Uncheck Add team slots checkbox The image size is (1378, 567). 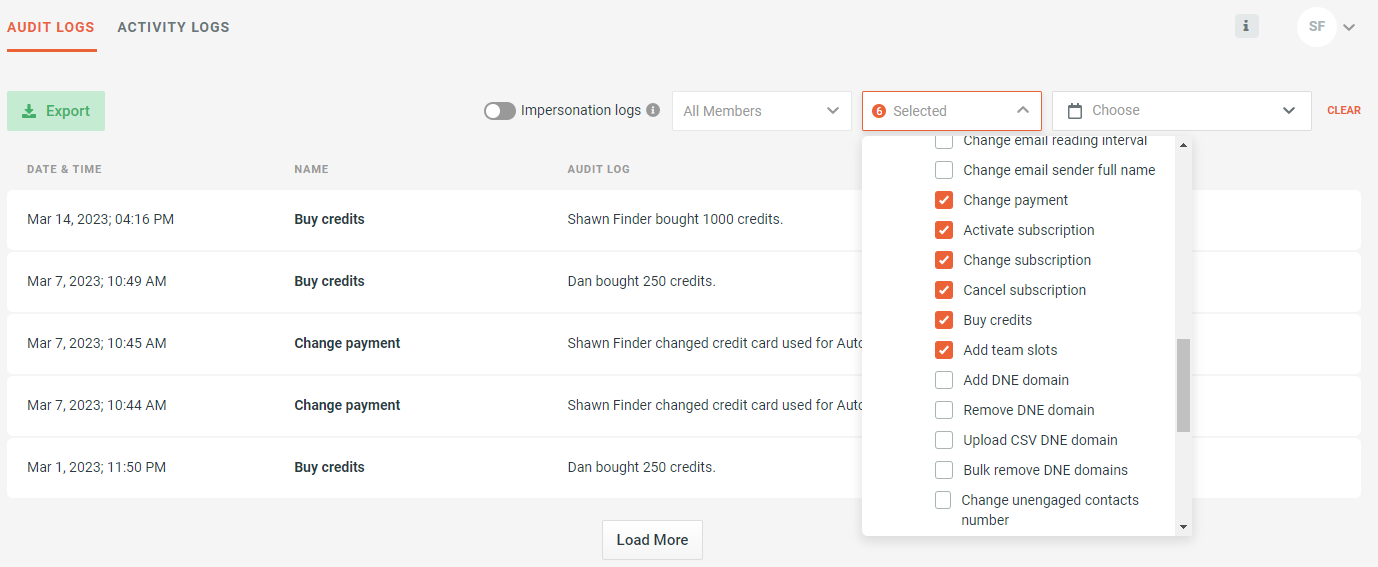[944, 350]
